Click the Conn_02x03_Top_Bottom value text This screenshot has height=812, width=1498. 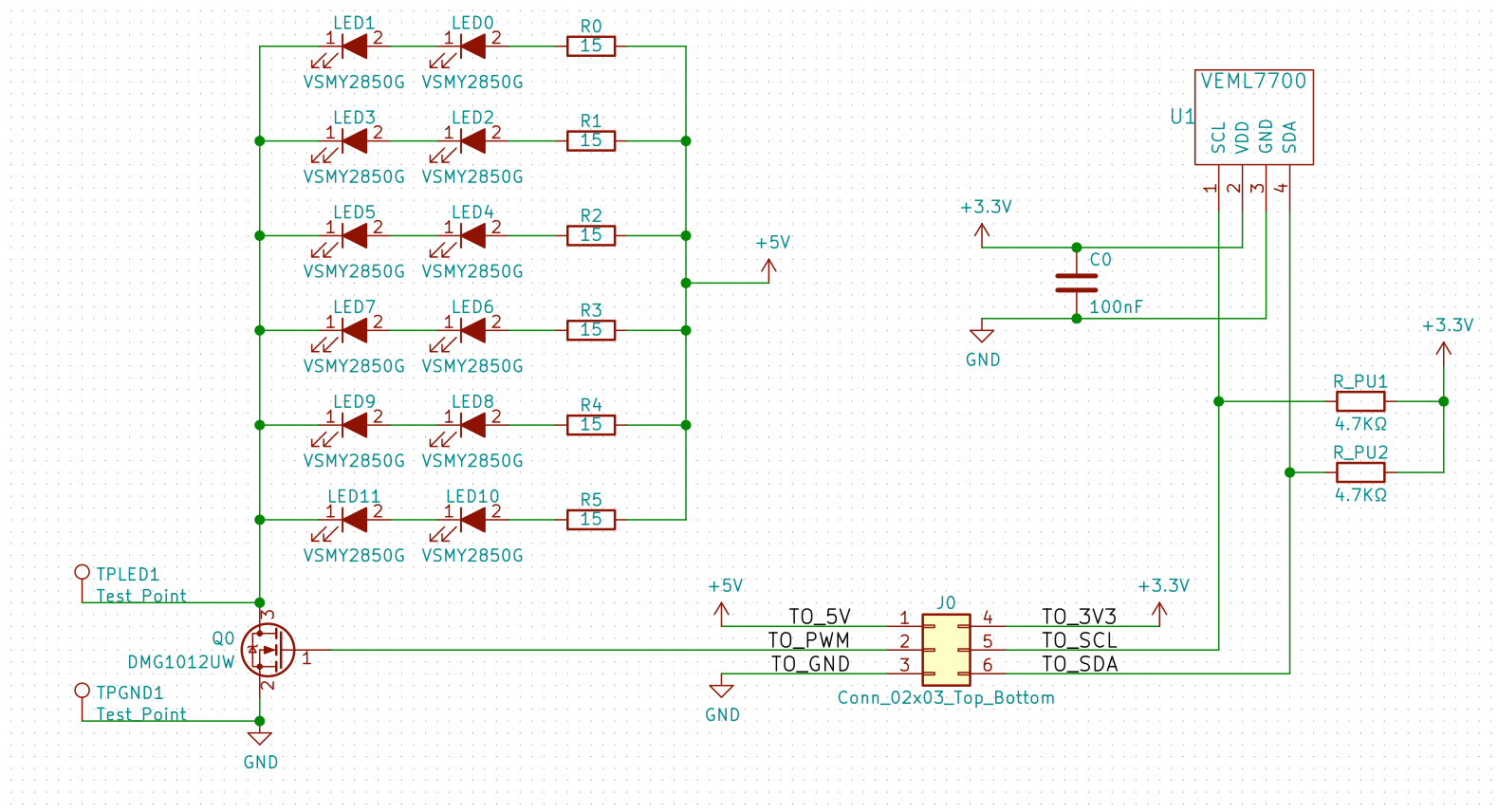point(946,697)
